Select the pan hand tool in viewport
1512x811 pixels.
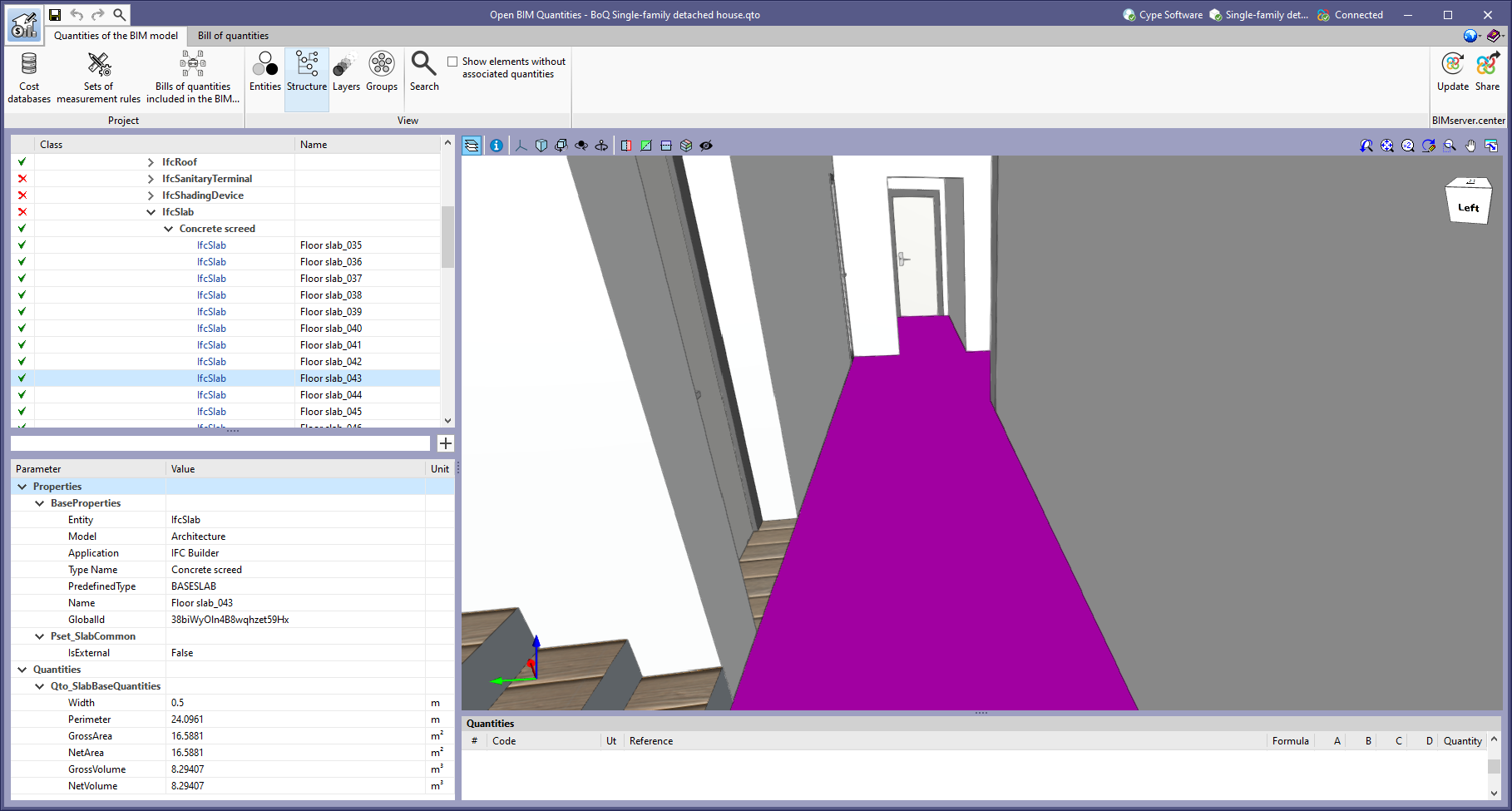tap(1470, 146)
